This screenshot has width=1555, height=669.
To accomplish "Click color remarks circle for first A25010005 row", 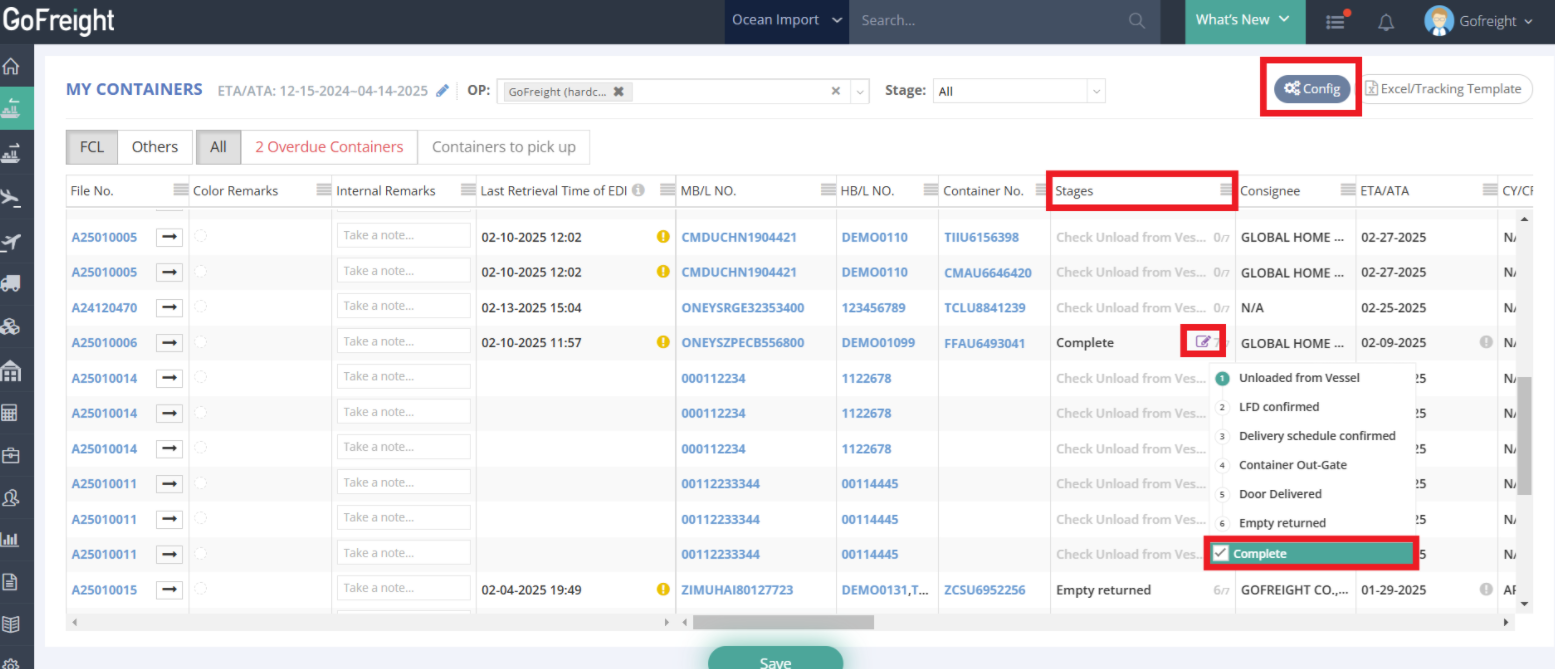I will point(201,237).
